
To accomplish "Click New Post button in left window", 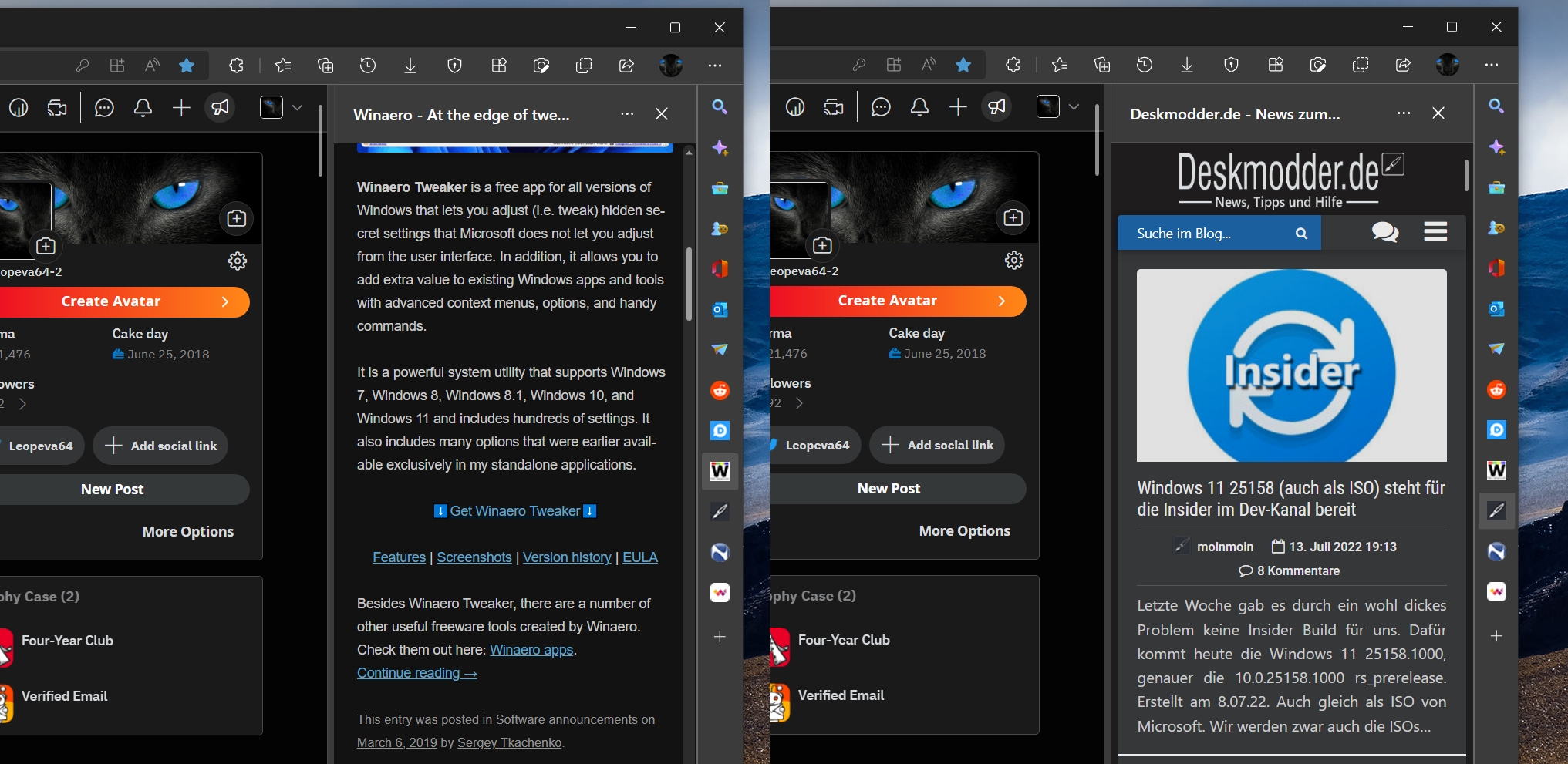I will 123,490.
